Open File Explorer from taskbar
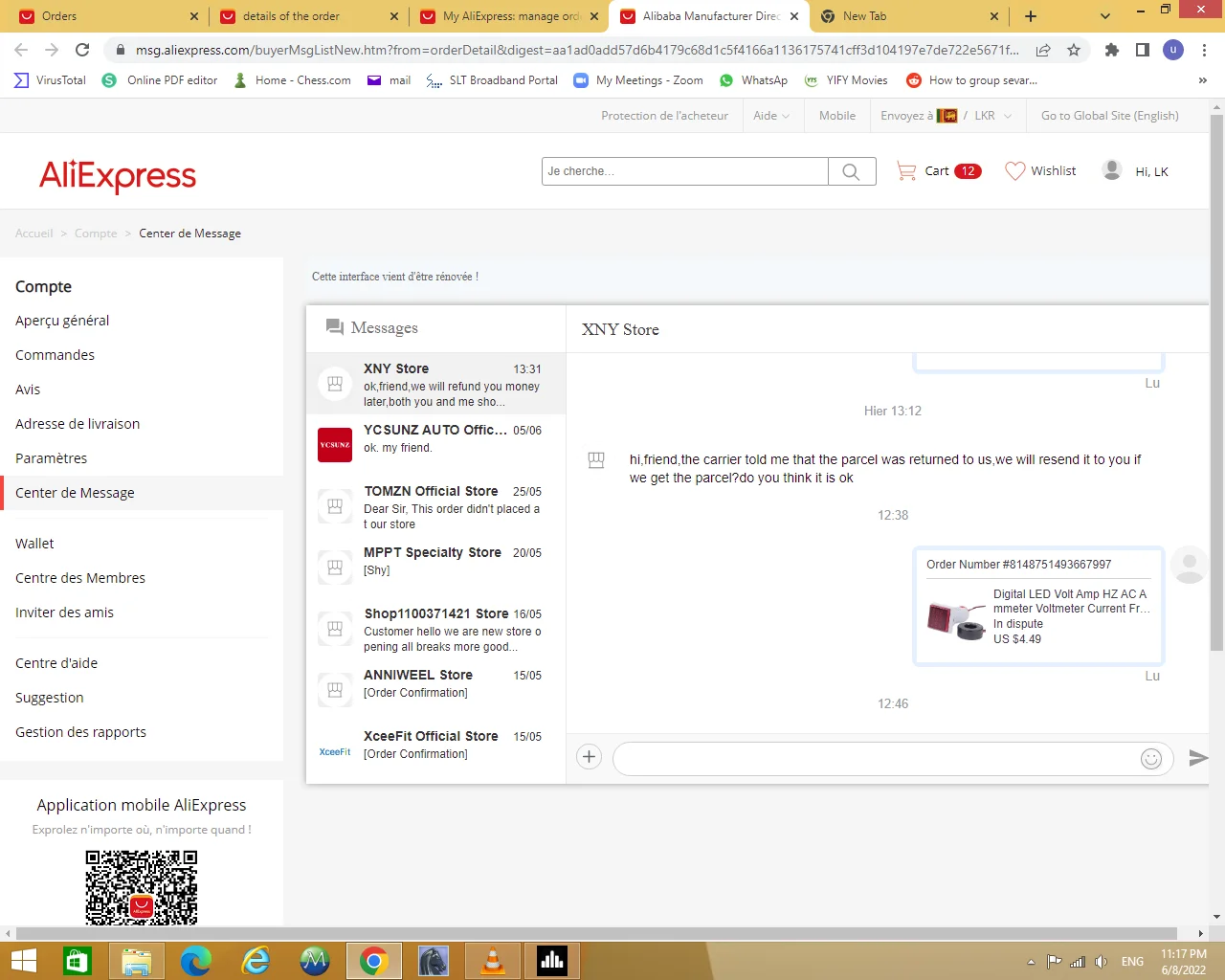 (137, 961)
